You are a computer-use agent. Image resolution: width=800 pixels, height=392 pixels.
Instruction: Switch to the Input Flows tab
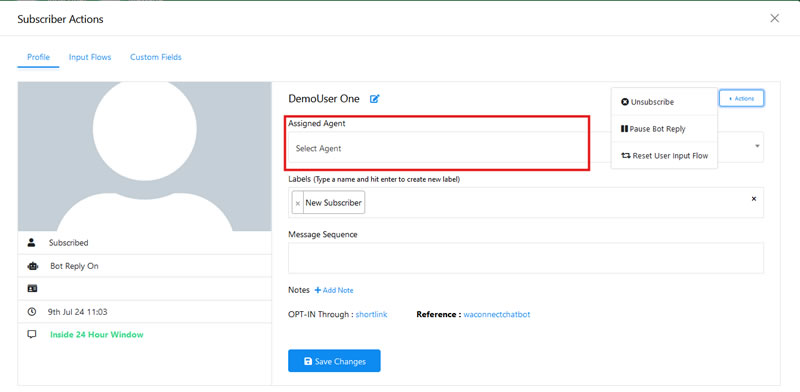tap(90, 57)
